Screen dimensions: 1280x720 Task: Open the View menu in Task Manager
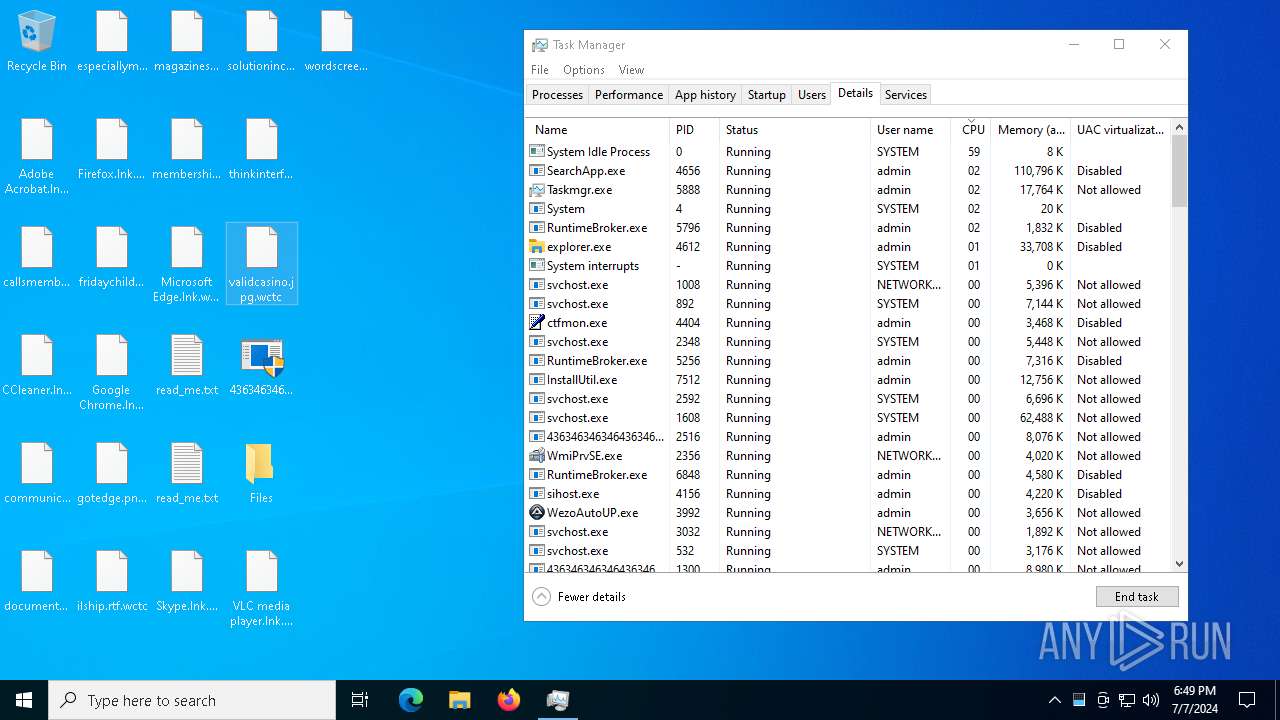pos(631,70)
